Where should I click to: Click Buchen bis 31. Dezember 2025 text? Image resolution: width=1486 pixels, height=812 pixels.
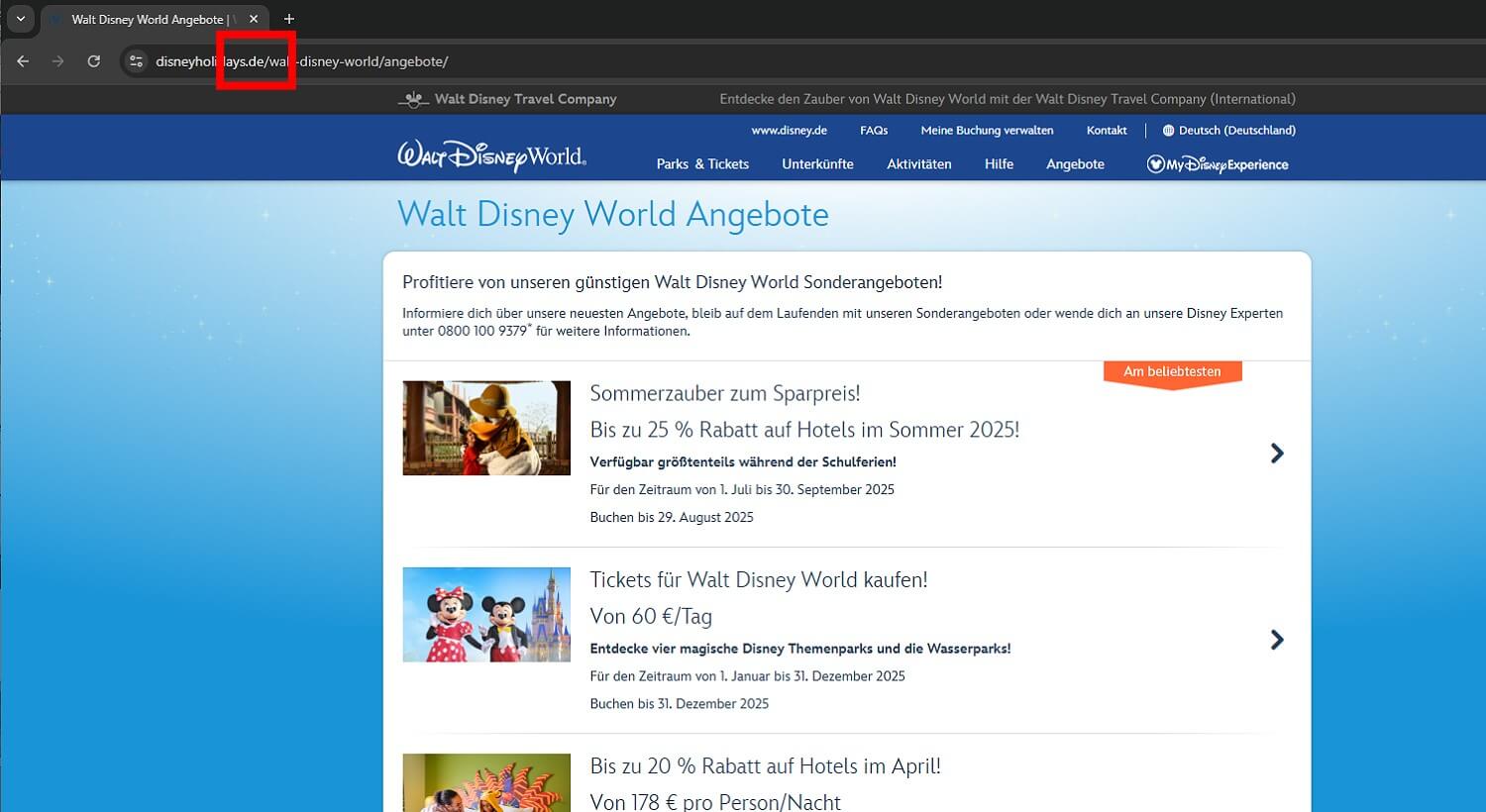(x=680, y=703)
